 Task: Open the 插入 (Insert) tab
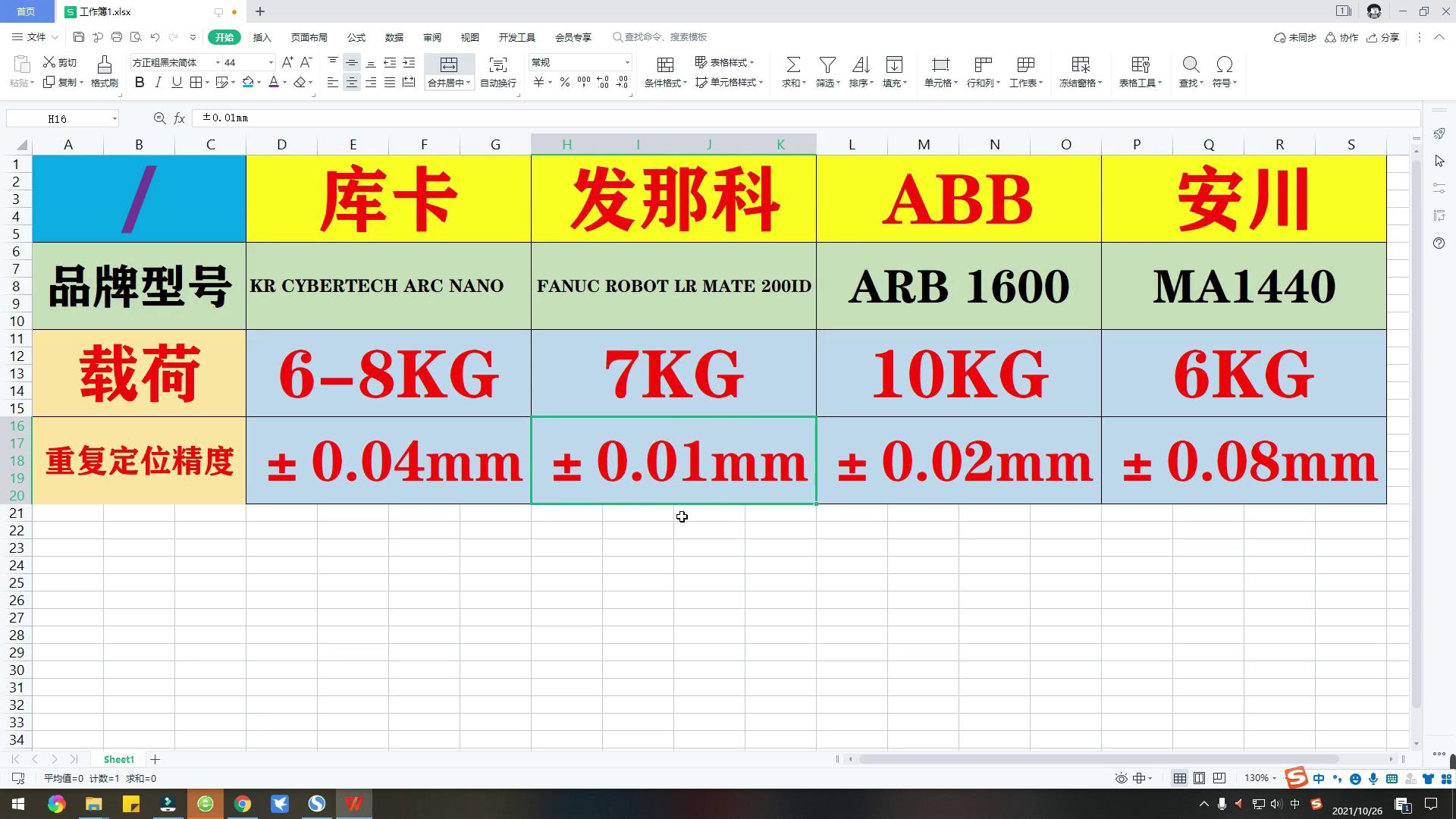(262, 37)
